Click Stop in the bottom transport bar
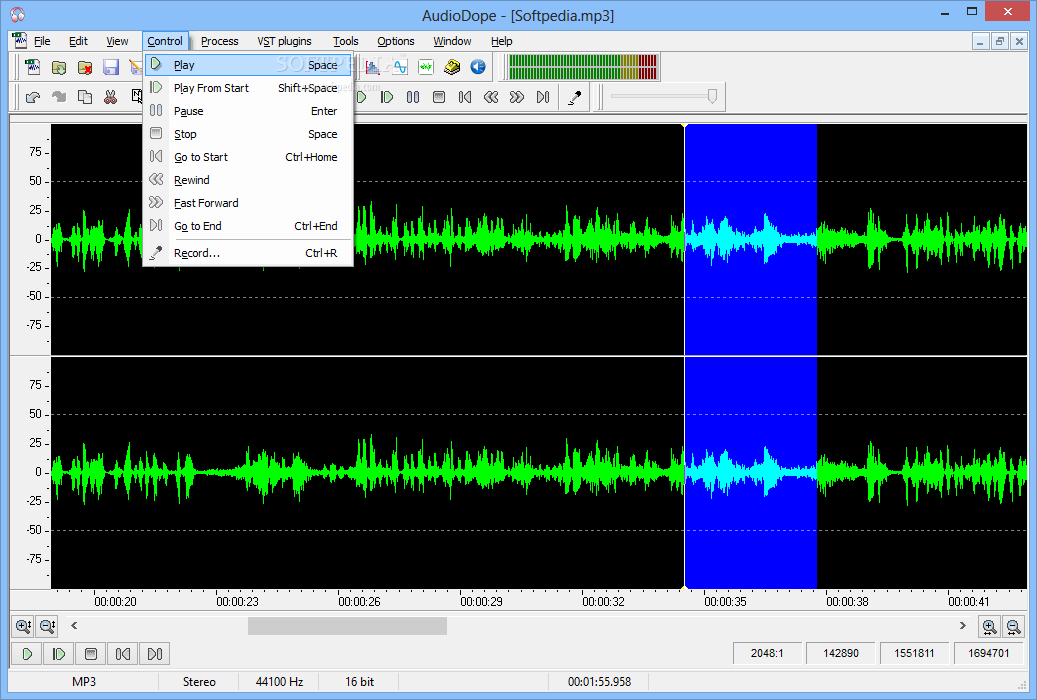 91,654
